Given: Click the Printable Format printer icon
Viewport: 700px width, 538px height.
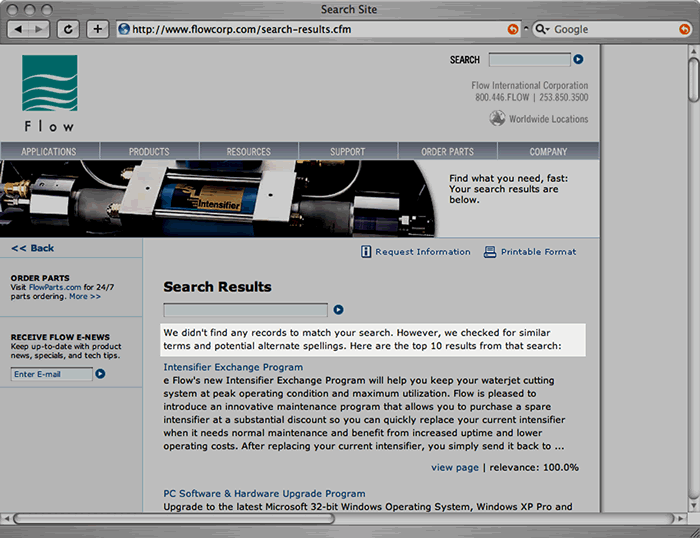Looking at the screenshot, I should pyautogui.click(x=490, y=252).
